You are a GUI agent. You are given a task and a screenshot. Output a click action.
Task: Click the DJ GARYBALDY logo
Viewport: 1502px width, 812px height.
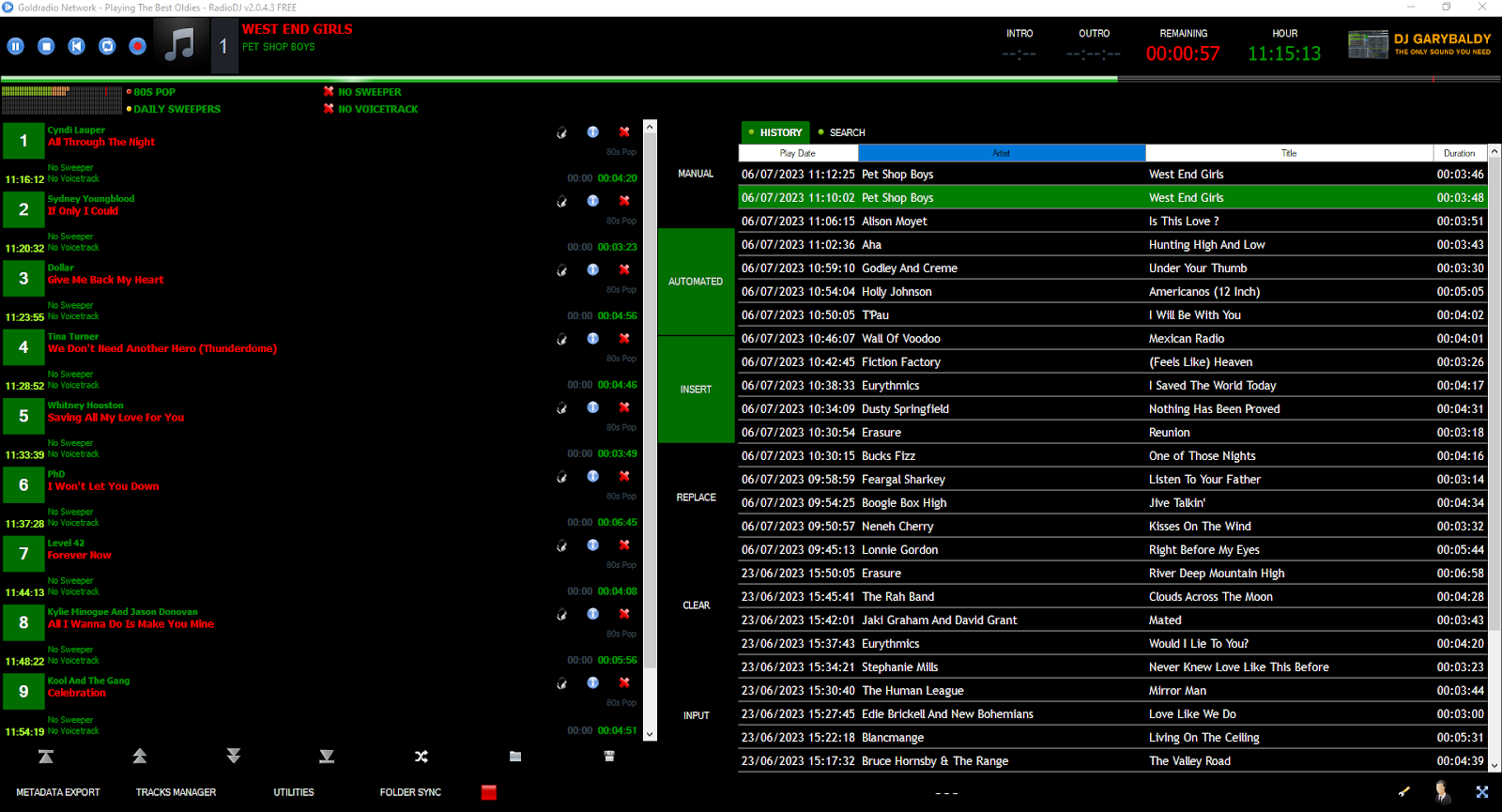(1419, 44)
